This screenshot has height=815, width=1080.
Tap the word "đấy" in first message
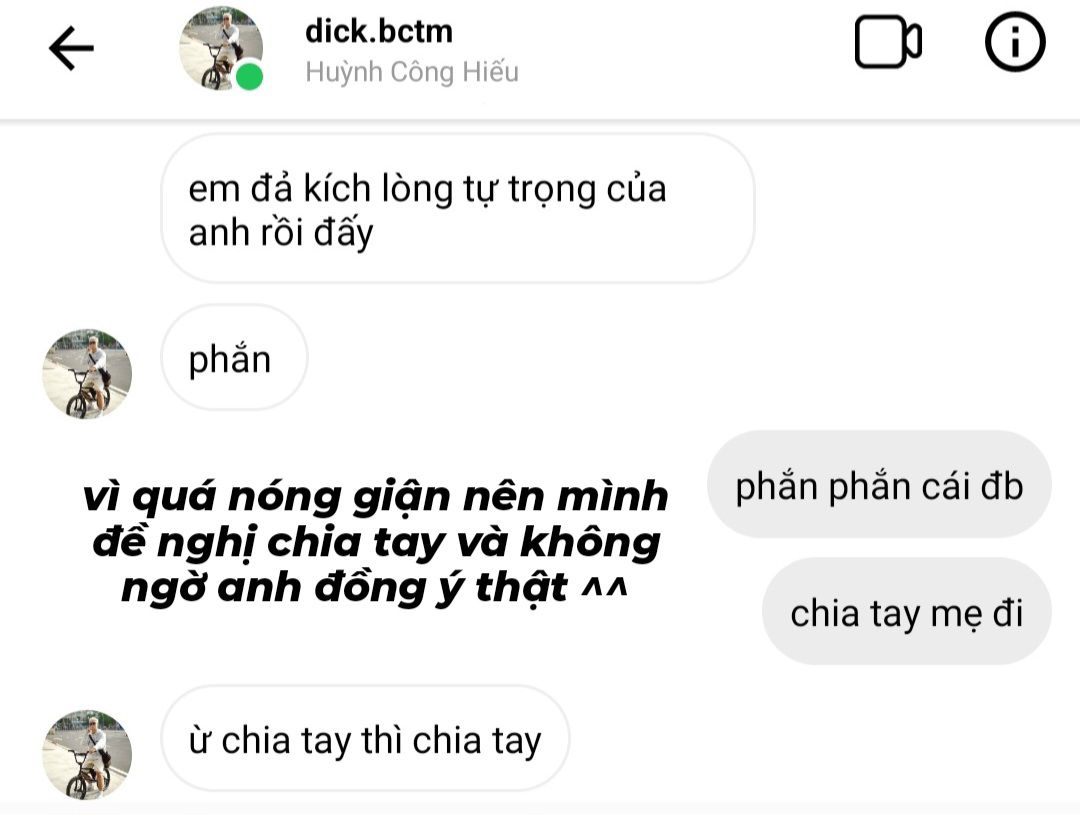pos(343,232)
